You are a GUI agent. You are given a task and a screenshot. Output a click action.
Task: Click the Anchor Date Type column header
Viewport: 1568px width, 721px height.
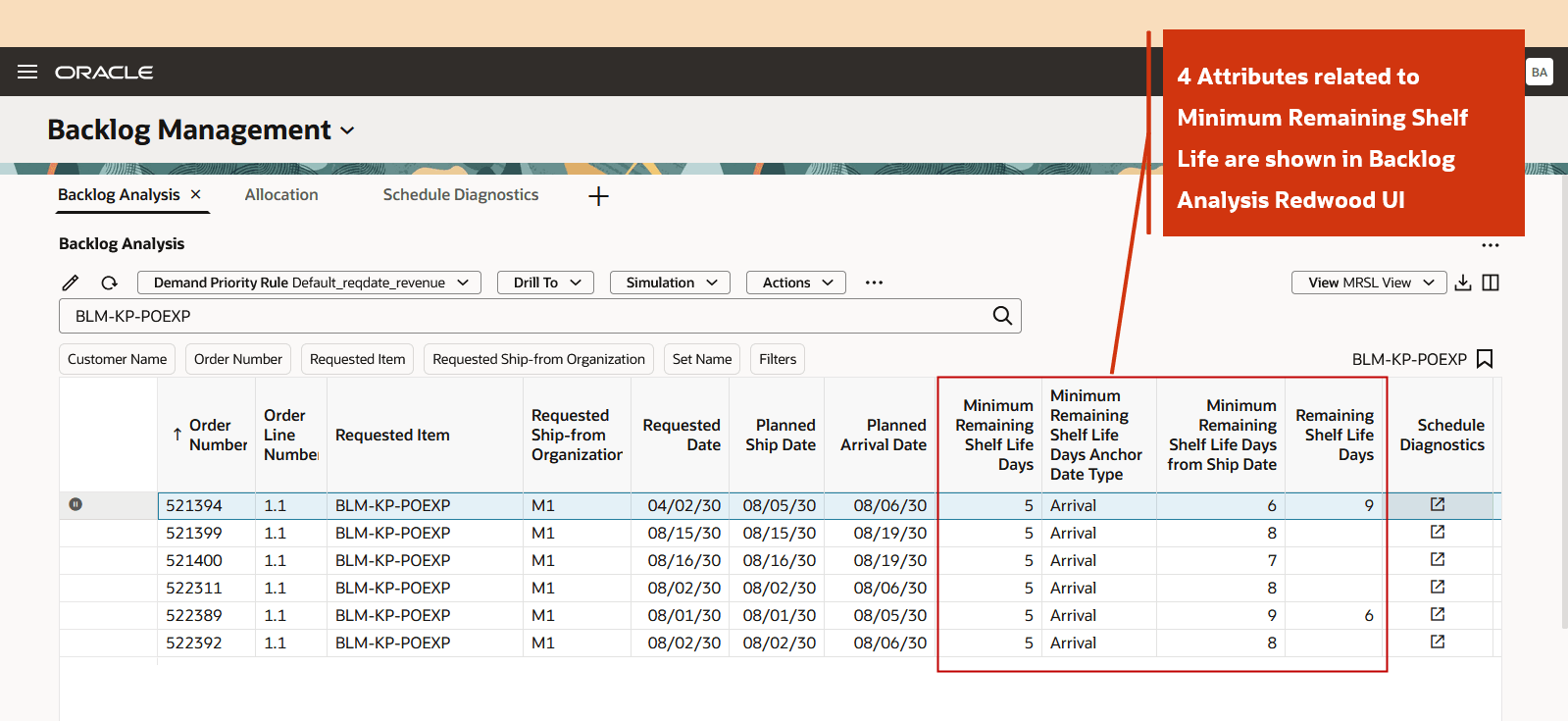click(x=1099, y=435)
